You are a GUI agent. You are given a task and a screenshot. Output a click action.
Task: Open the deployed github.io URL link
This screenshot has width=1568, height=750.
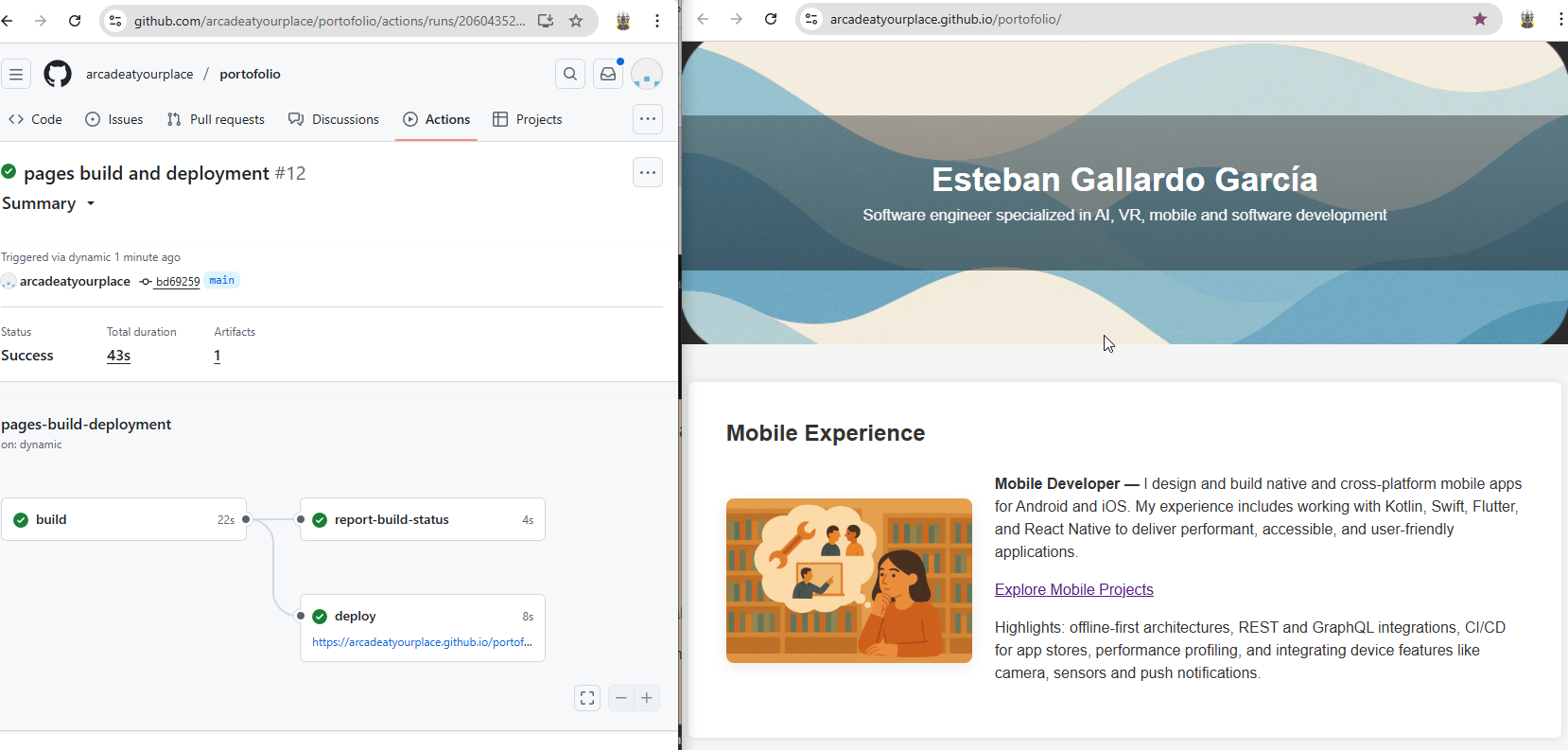tap(422, 642)
